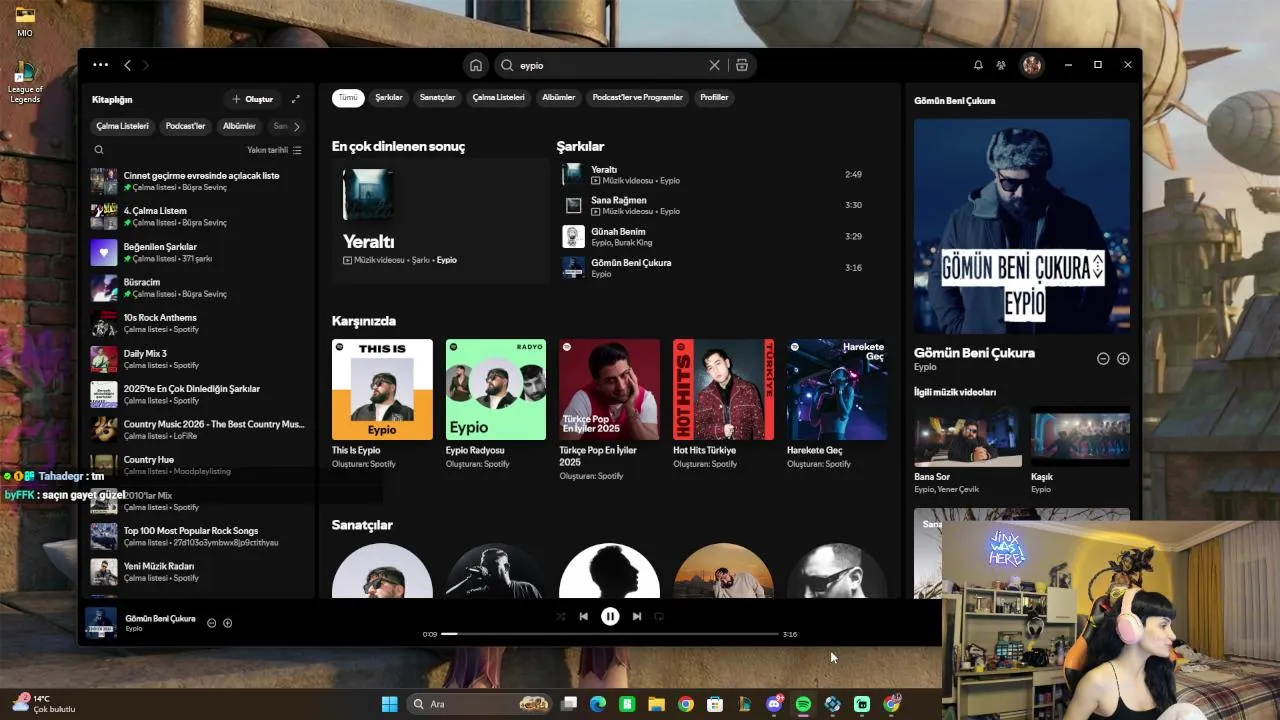The height and width of the screenshot is (720, 1280).
Task: Click the minus icon beside Gömün Beni Çukura in right panel
Action: [x=1103, y=358]
